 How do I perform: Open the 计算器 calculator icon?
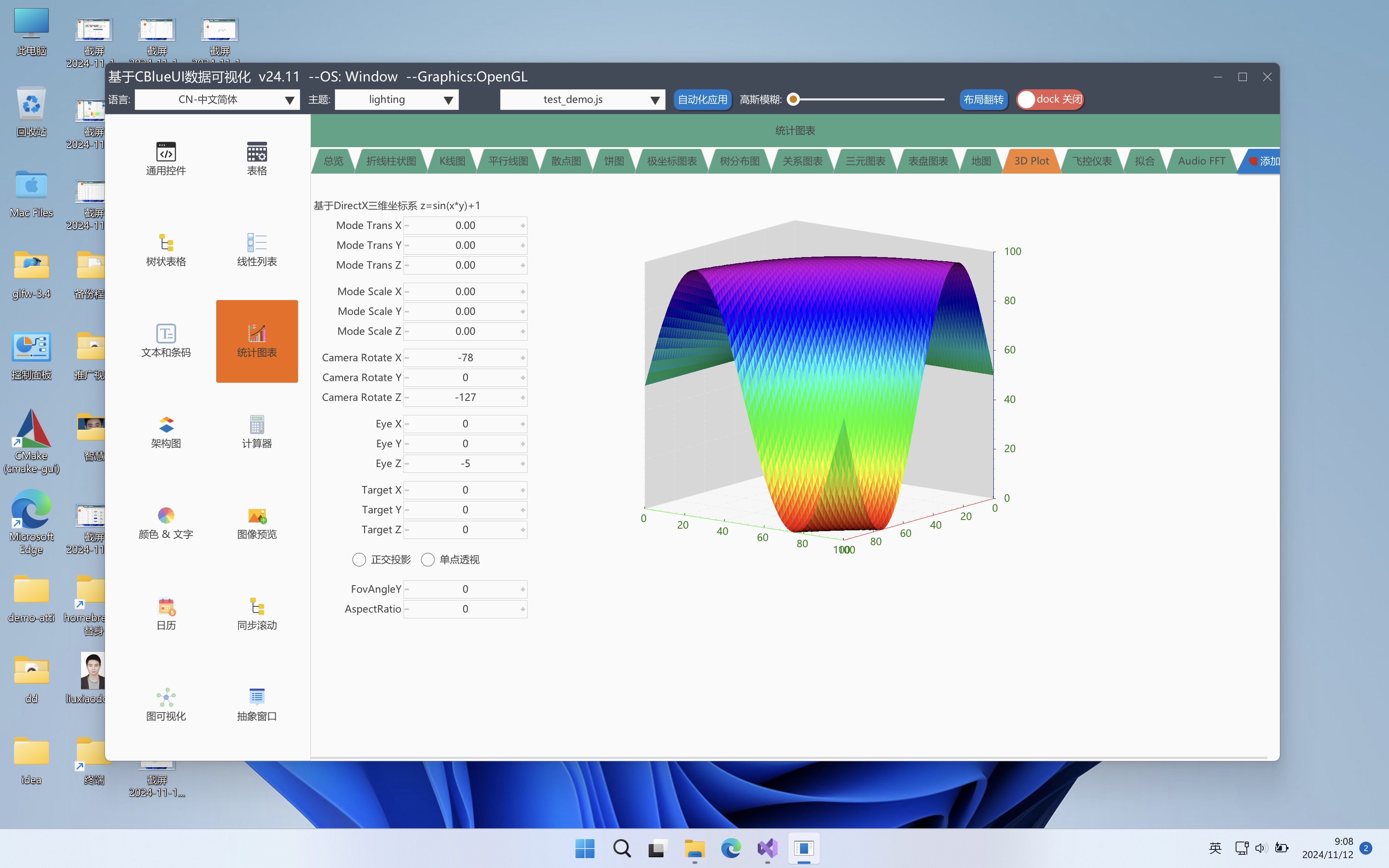[x=257, y=425]
